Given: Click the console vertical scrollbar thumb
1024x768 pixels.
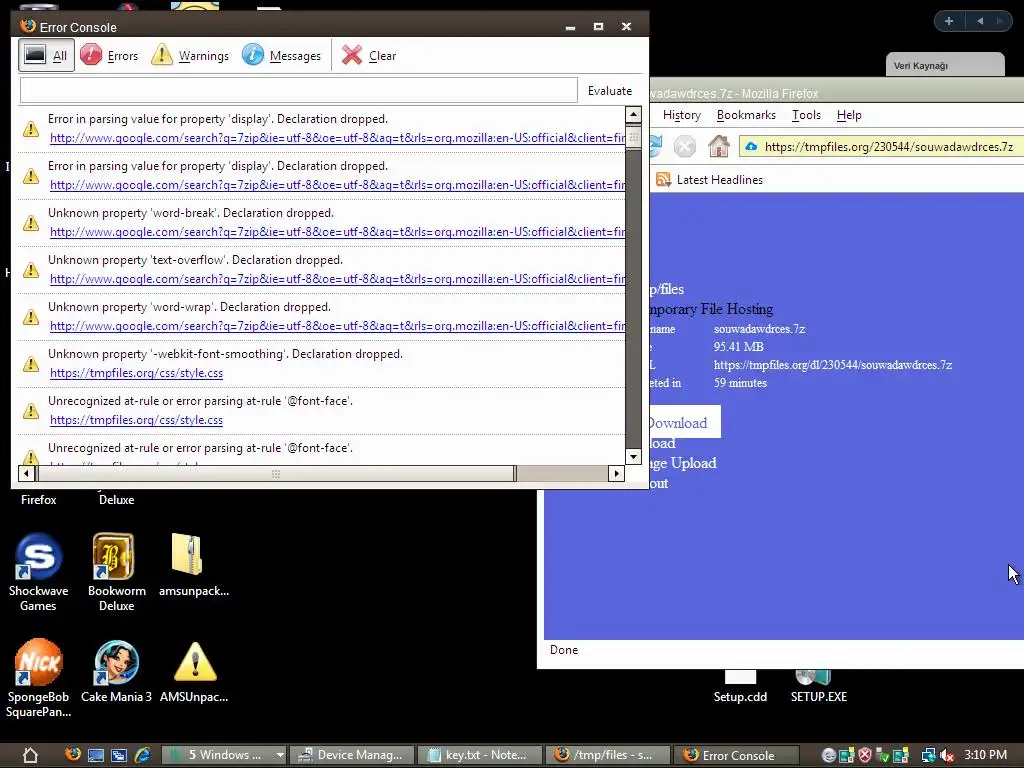Looking at the screenshot, I should 633,137.
